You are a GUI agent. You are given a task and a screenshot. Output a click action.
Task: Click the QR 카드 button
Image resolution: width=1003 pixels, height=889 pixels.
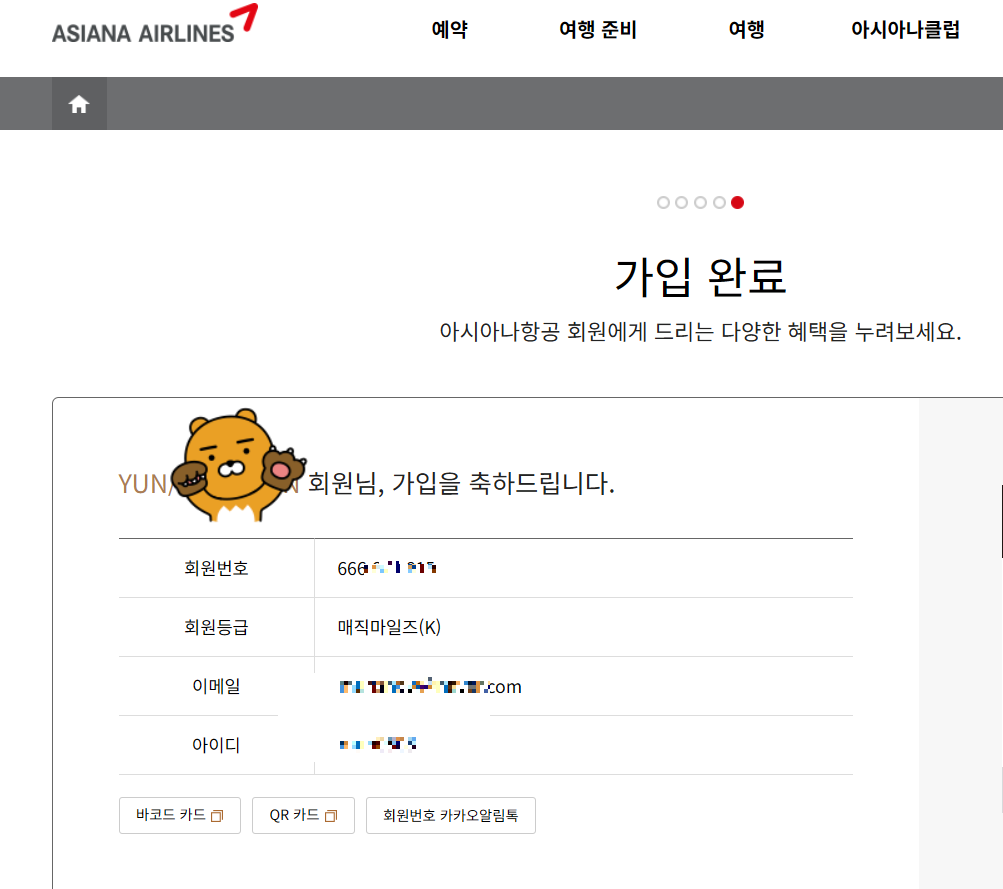(x=303, y=815)
